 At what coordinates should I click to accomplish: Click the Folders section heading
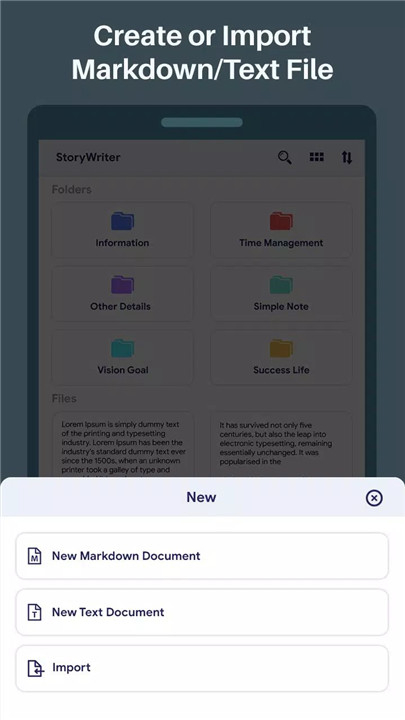click(x=72, y=189)
